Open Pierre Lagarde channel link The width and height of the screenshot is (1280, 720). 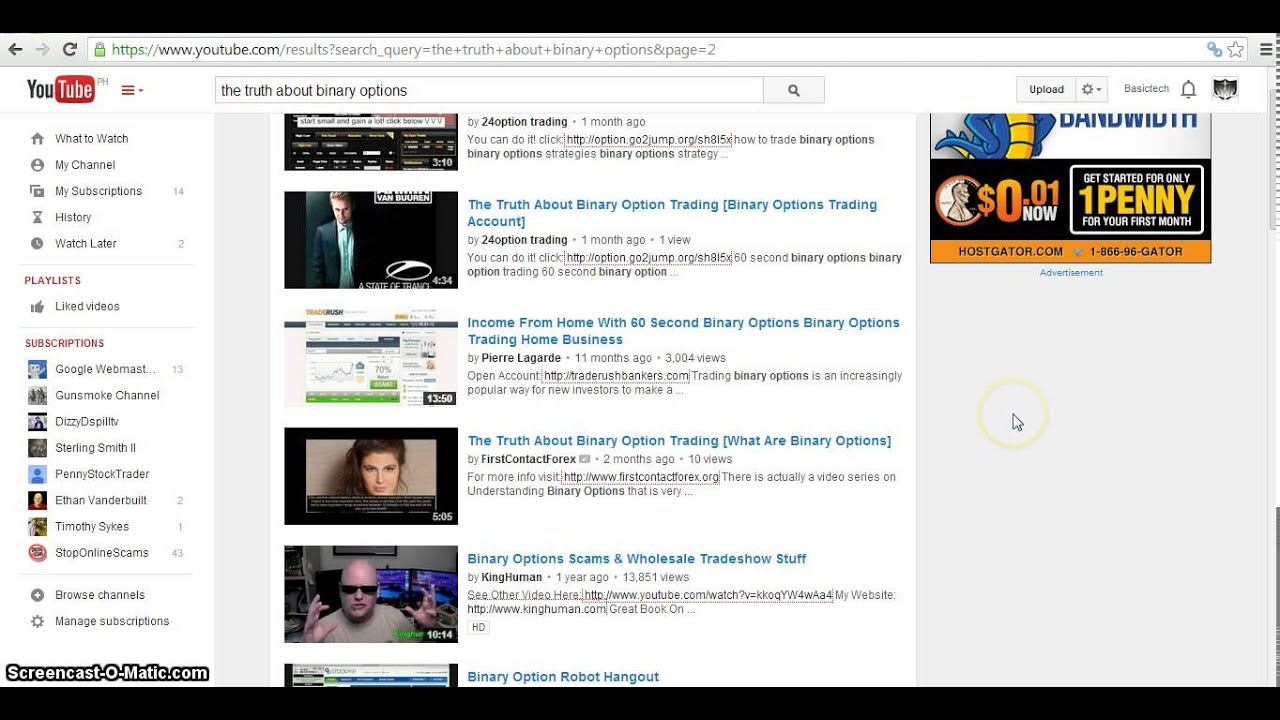[x=521, y=358]
